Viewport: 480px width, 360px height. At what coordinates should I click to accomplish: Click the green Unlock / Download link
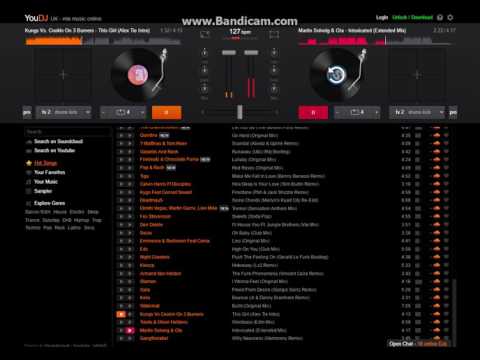(x=412, y=17)
